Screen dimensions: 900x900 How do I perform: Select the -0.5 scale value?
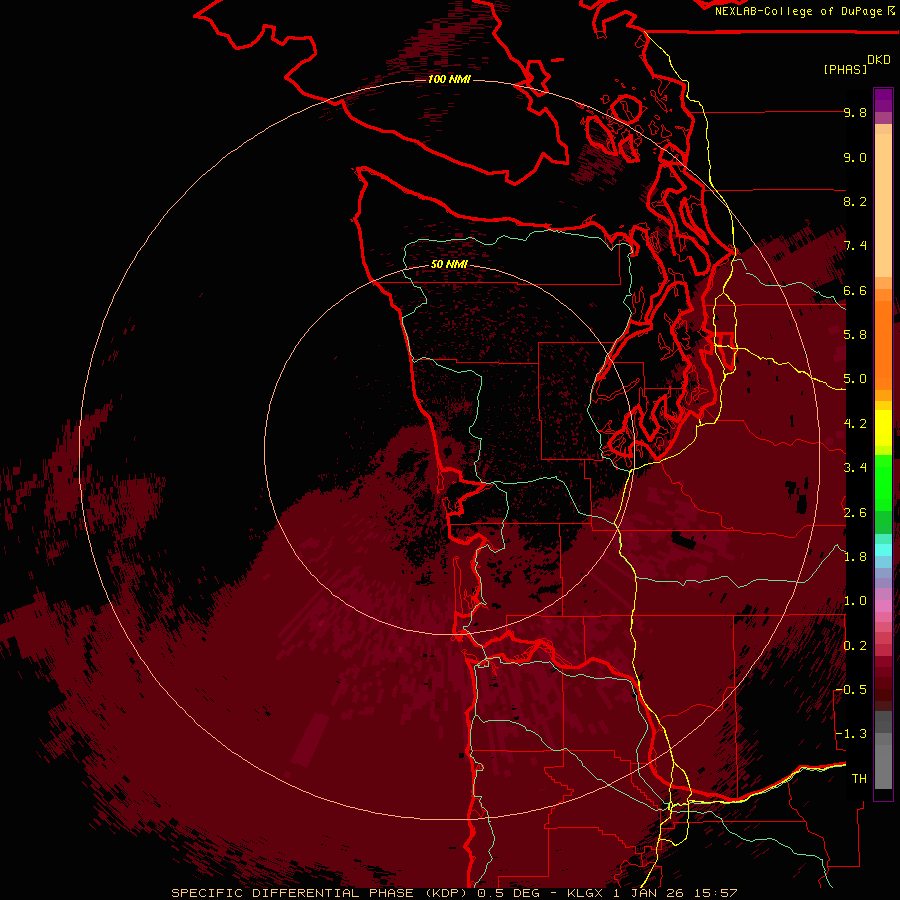coord(851,689)
